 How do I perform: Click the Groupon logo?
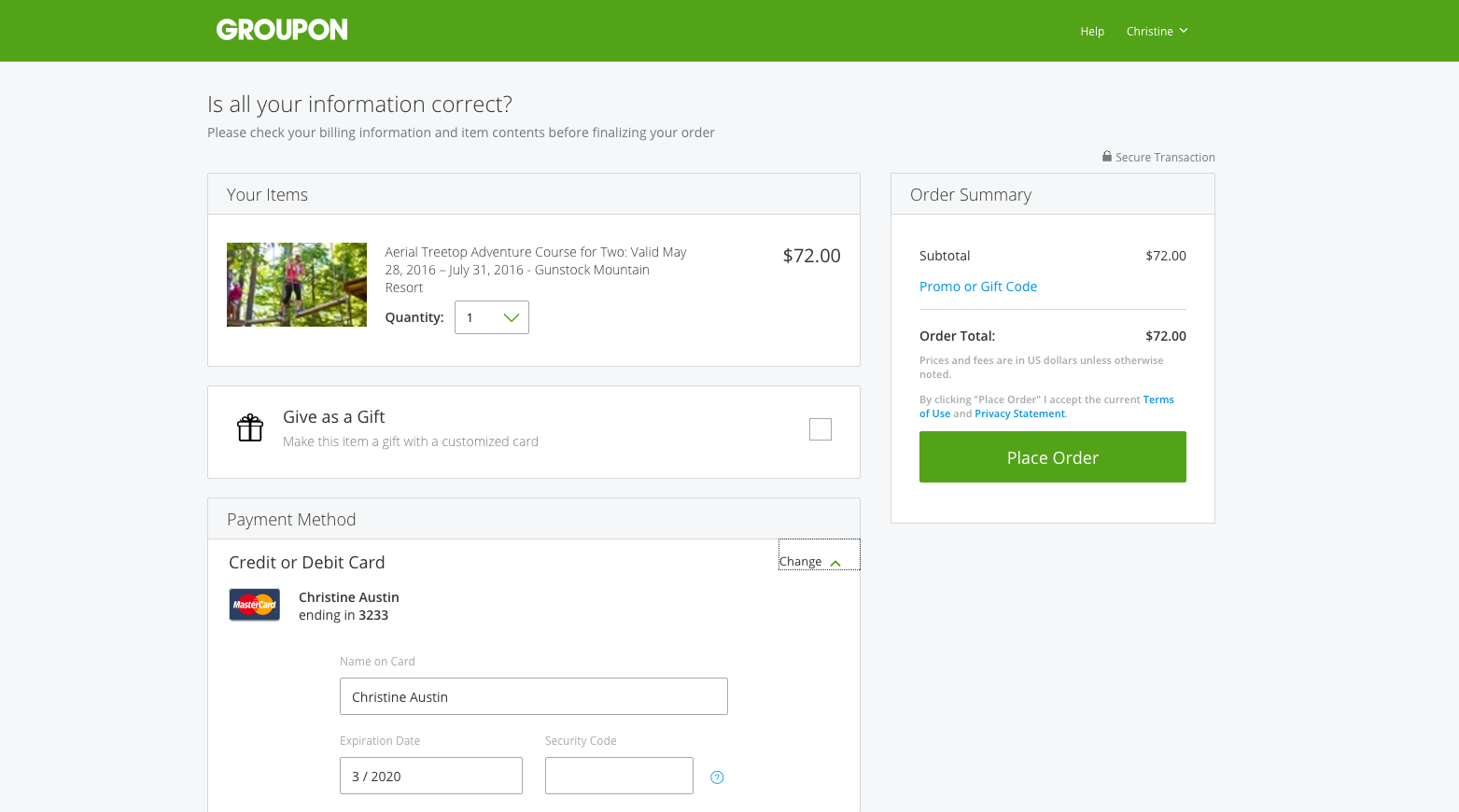tap(282, 30)
